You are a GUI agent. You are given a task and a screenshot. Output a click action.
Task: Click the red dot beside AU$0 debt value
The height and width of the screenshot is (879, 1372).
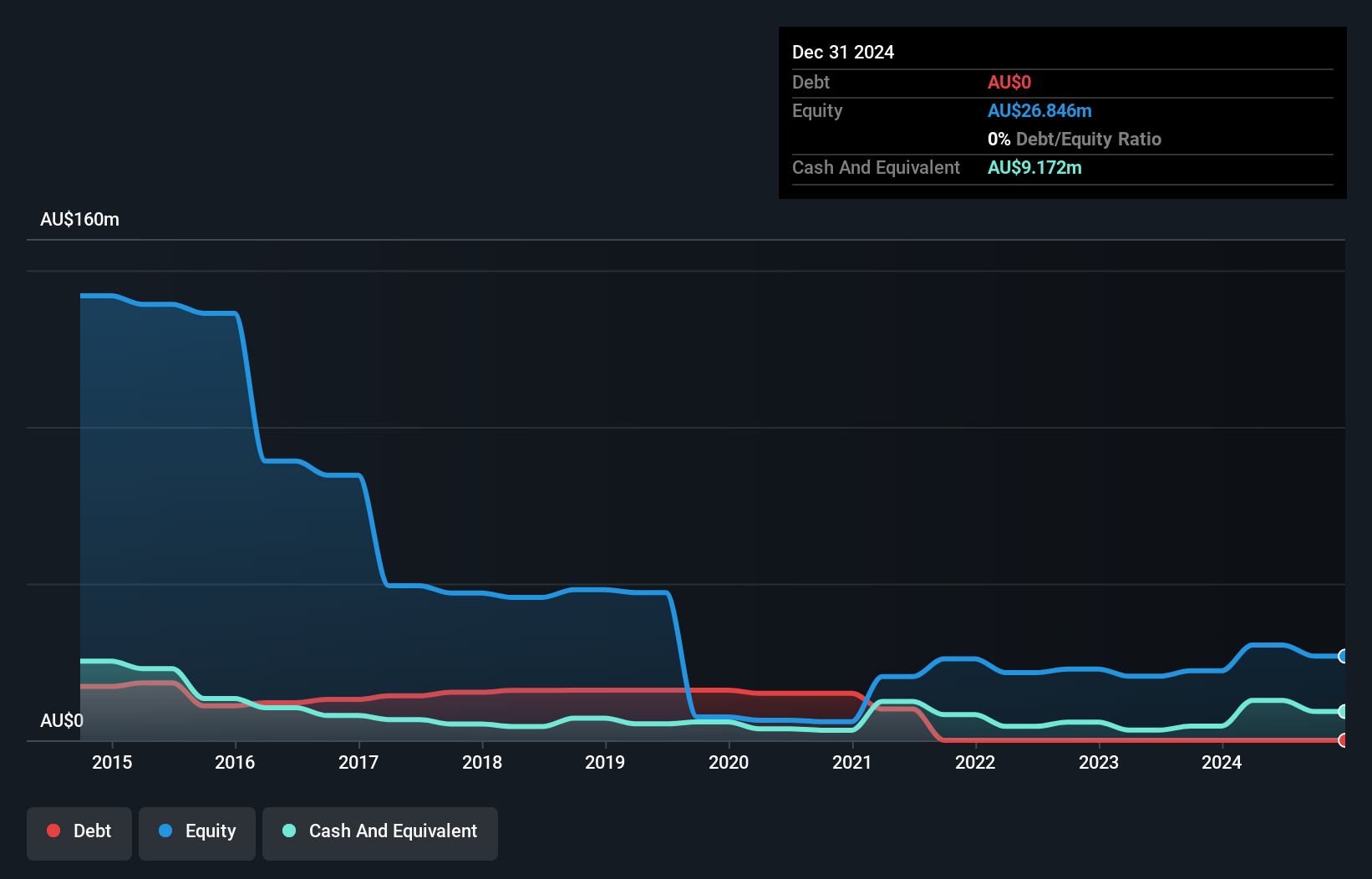click(1009, 82)
